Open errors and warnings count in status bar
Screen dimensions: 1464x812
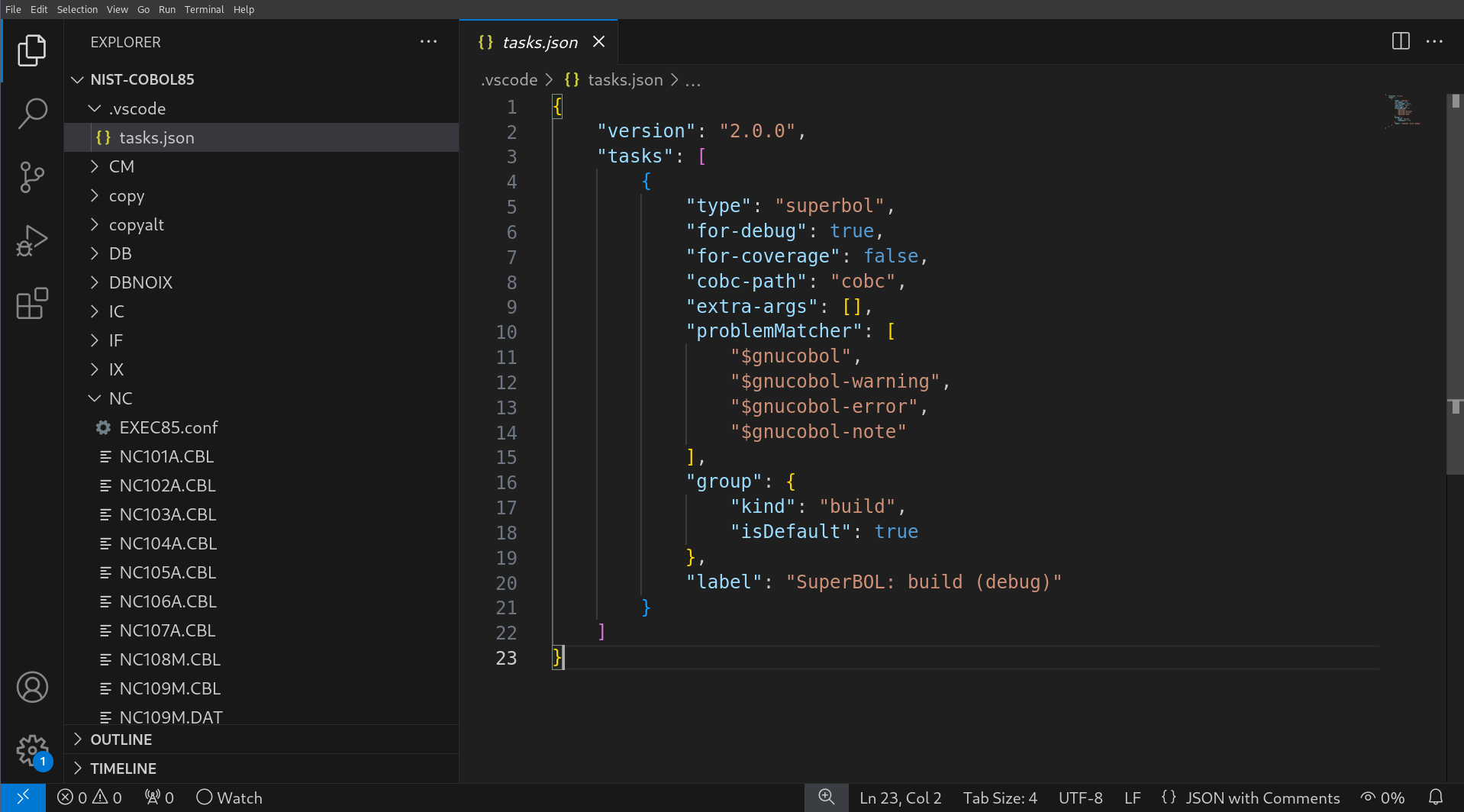[89, 797]
